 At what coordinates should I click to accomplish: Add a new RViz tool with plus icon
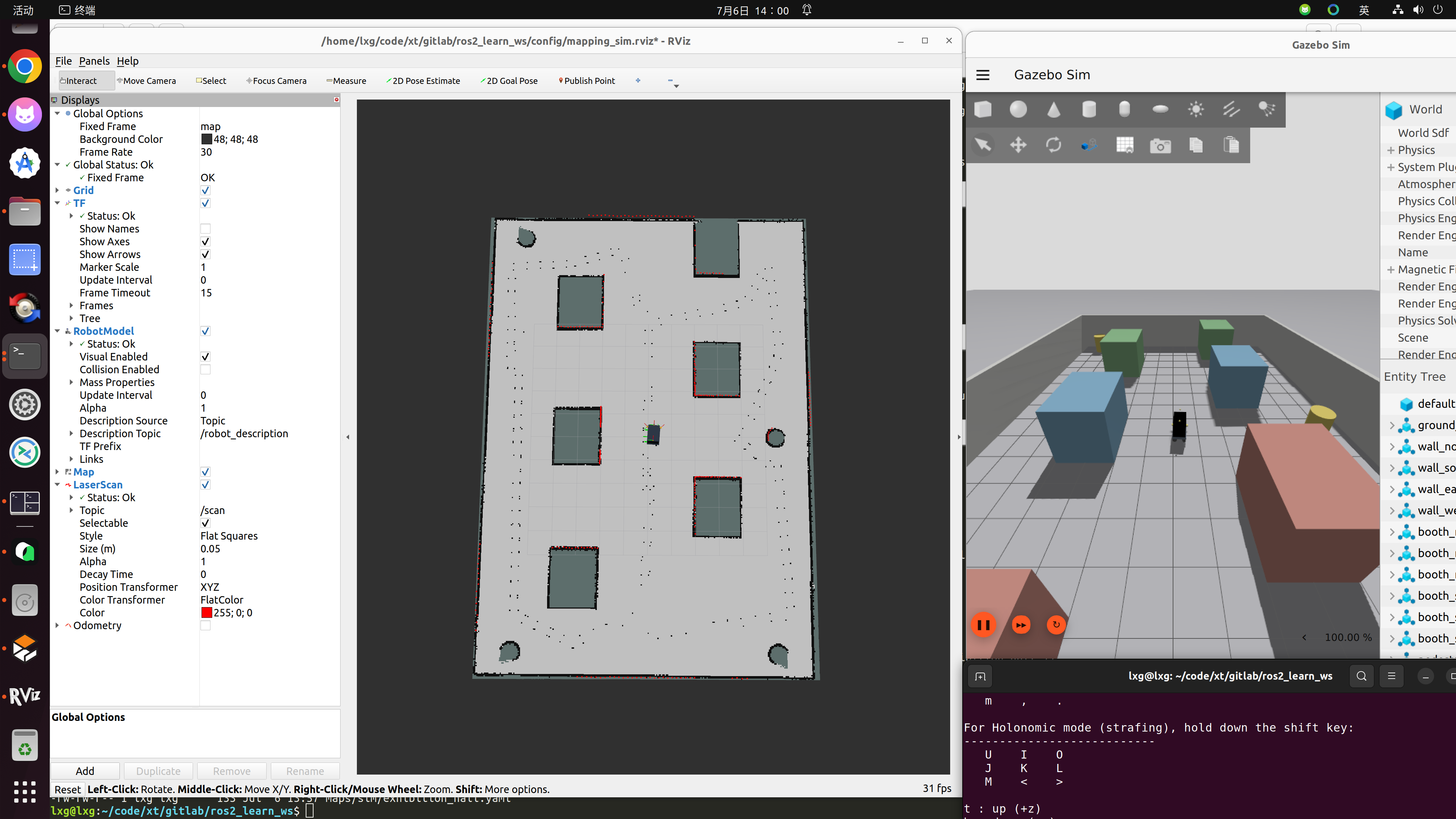638,81
